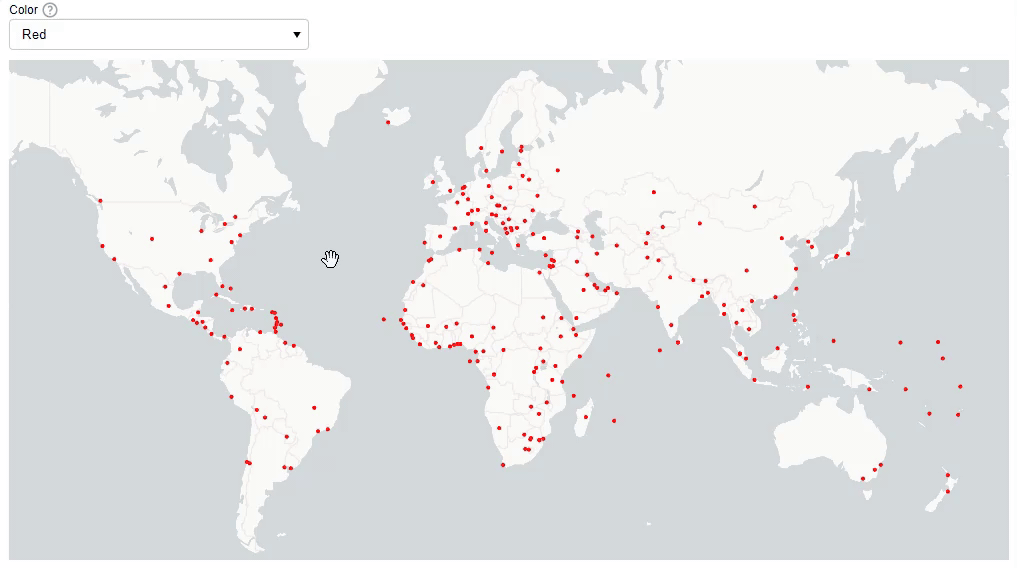Click the help icon next to Color
Screen dimensions: 1018x568
pyautogui.click(x=50, y=10)
